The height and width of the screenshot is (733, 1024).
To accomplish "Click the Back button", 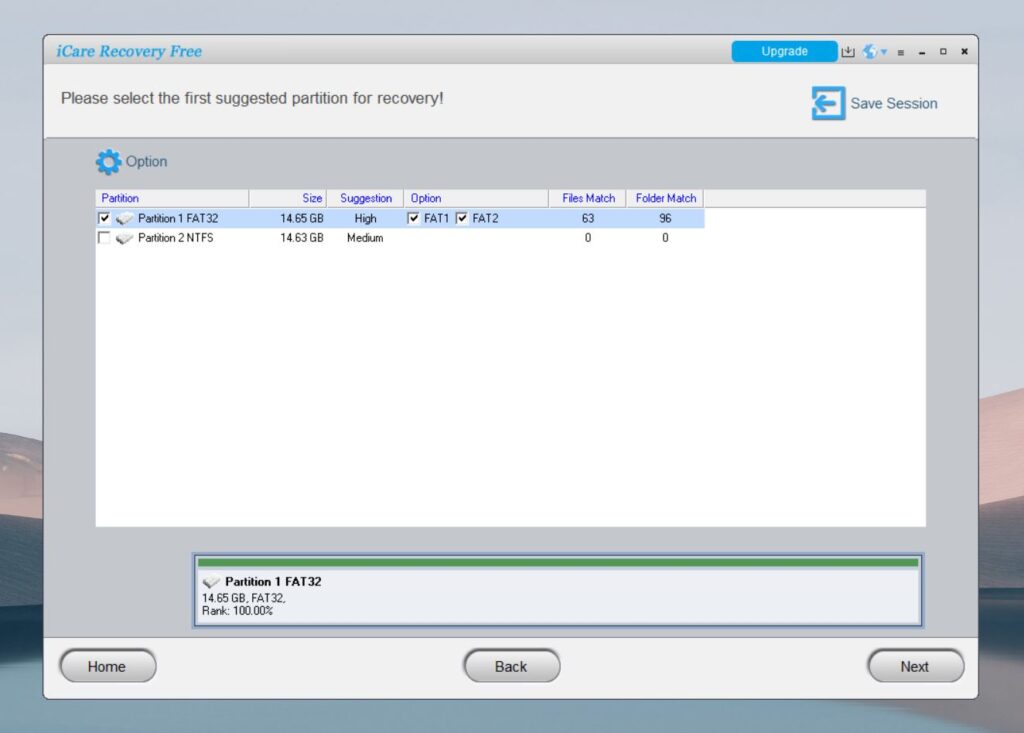I will pyautogui.click(x=512, y=666).
